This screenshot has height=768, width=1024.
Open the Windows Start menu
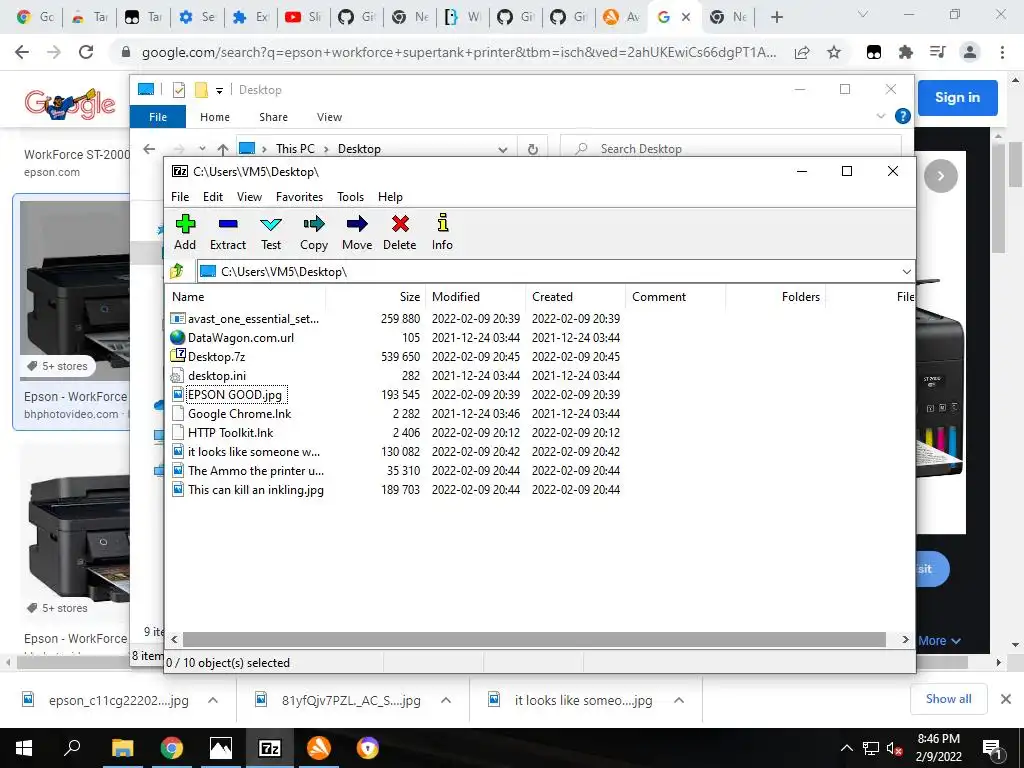point(24,748)
